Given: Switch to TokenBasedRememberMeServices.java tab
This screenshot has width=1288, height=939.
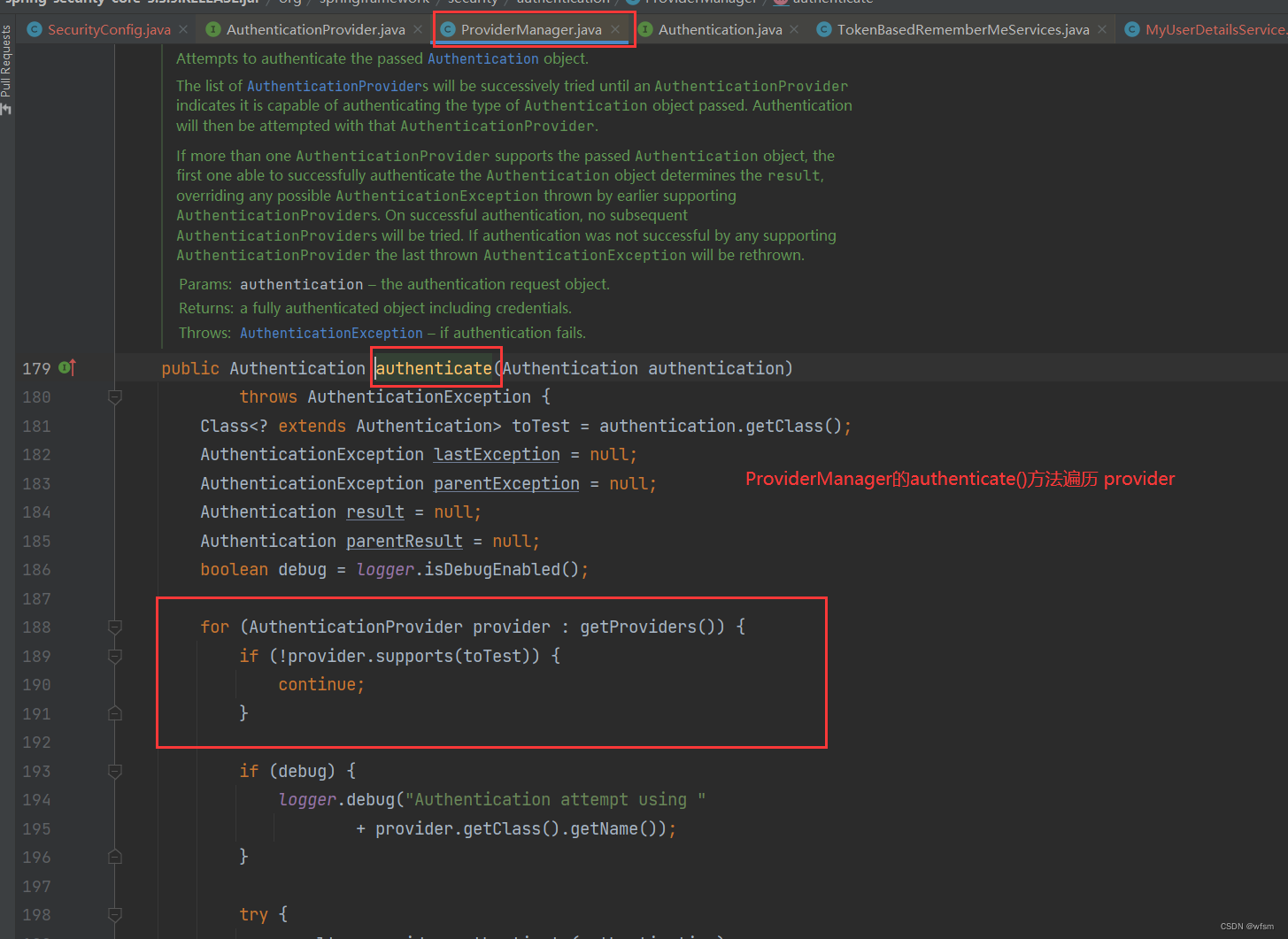Looking at the screenshot, I should click(963, 30).
